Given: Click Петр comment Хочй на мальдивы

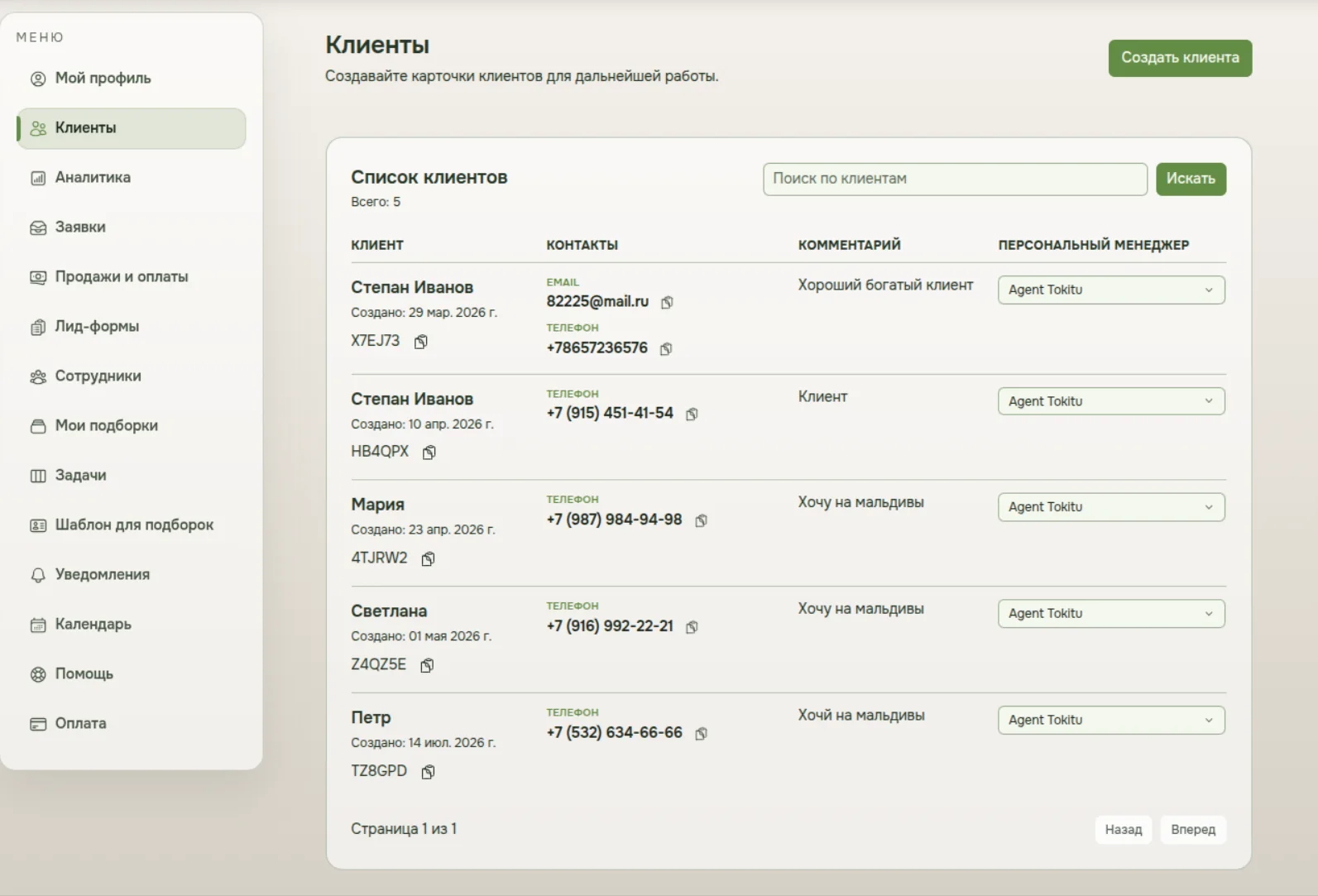Looking at the screenshot, I should click(861, 716).
